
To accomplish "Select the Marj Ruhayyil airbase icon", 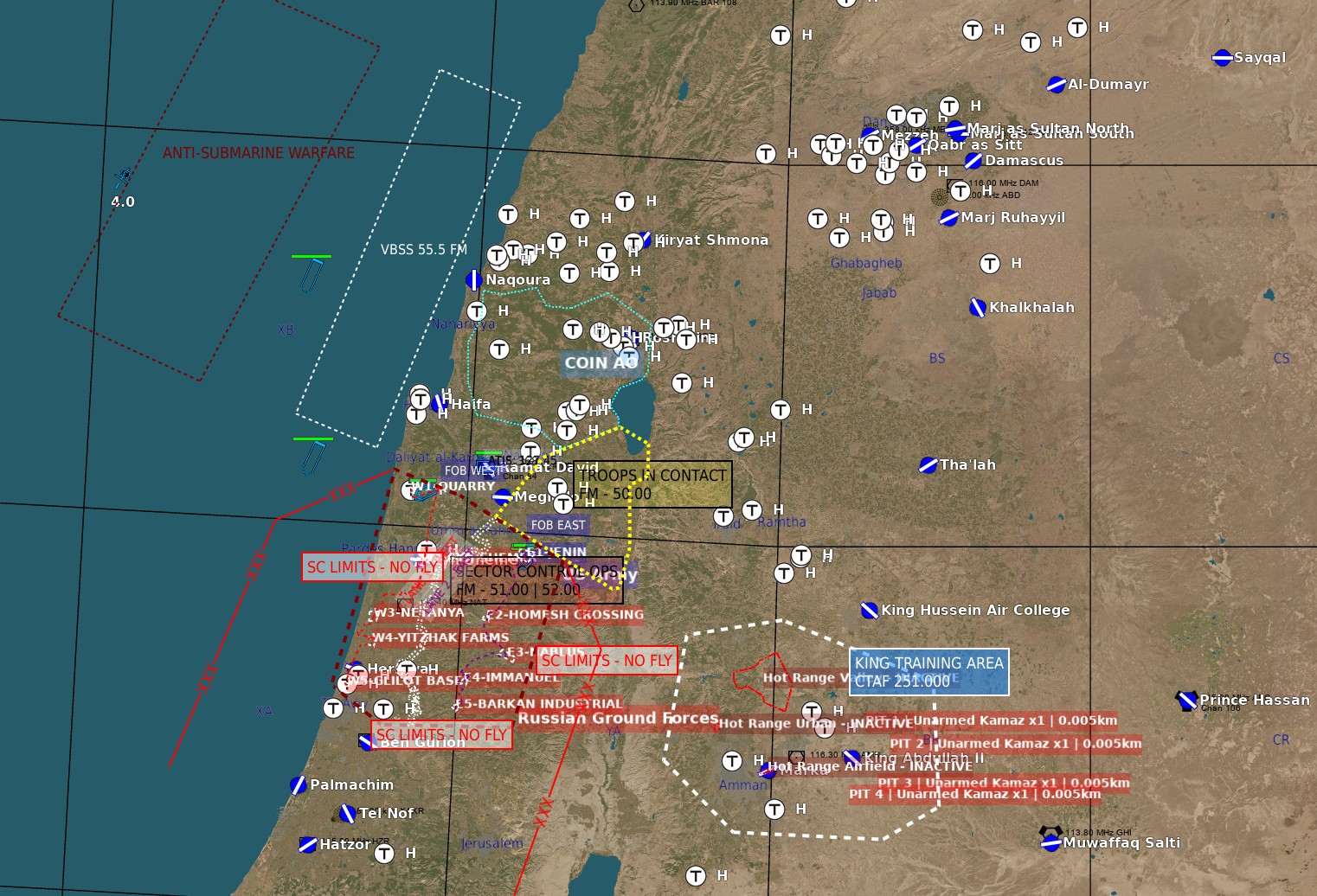I will click(x=949, y=218).
